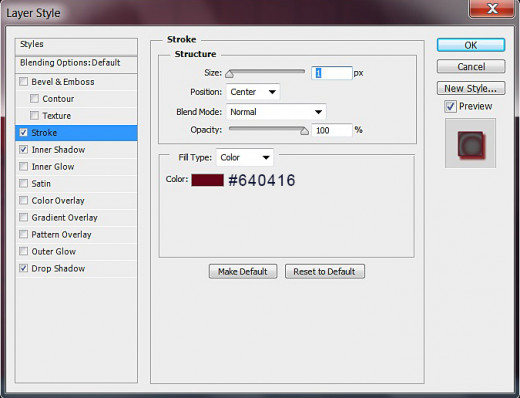520x398 pixels.
Task: Click the OK button
Action: (x=471, y=45)
